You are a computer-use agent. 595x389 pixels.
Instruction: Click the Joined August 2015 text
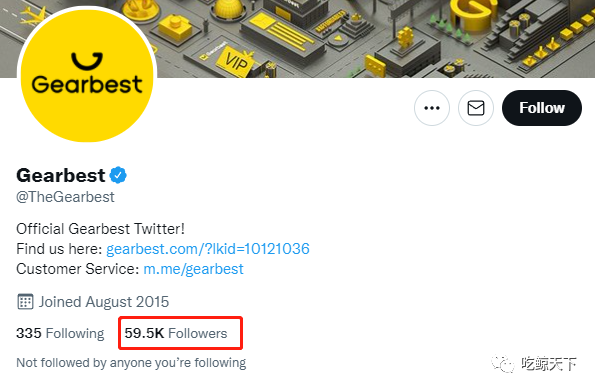104,302
